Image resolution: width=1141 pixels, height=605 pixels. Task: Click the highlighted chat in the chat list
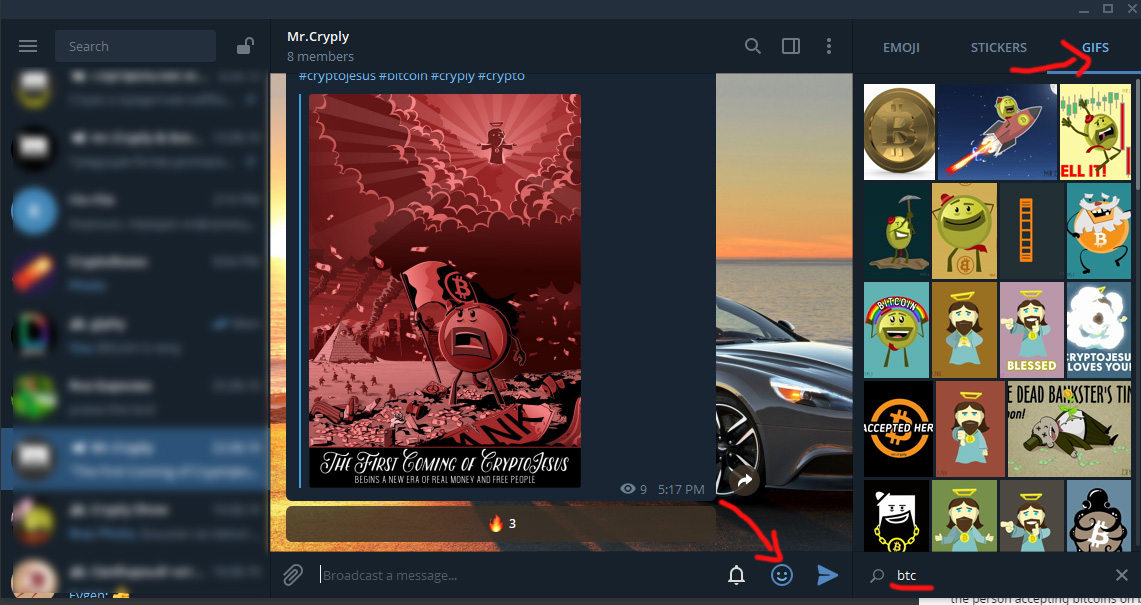tap(135, 459)
